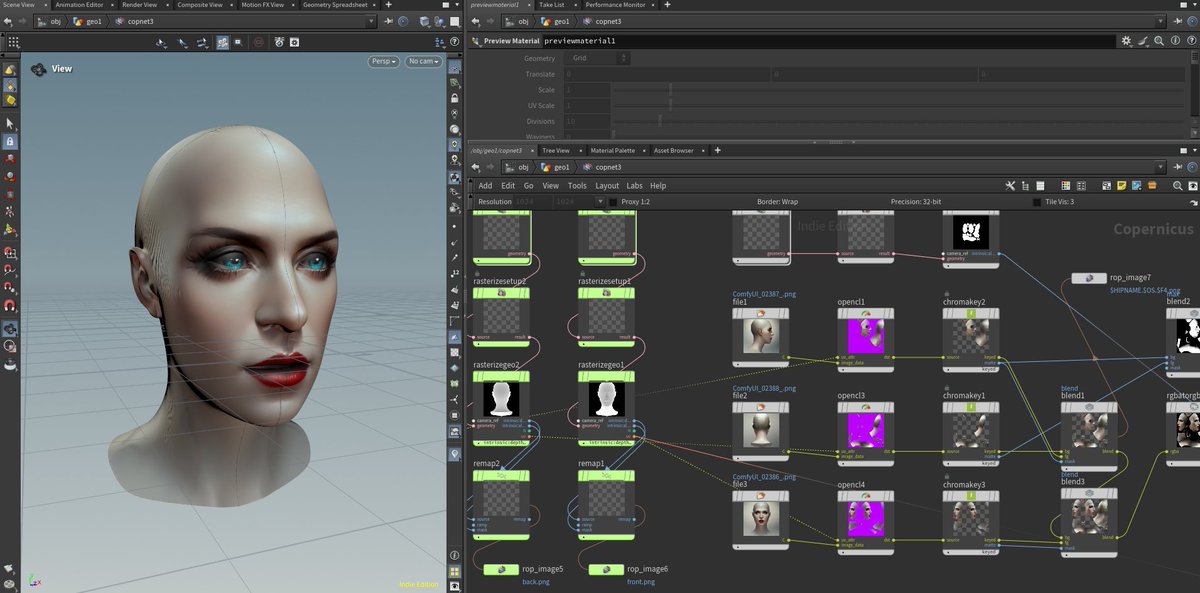Open the Labs menu
The image size is (1200, 593).
(634, 186)
